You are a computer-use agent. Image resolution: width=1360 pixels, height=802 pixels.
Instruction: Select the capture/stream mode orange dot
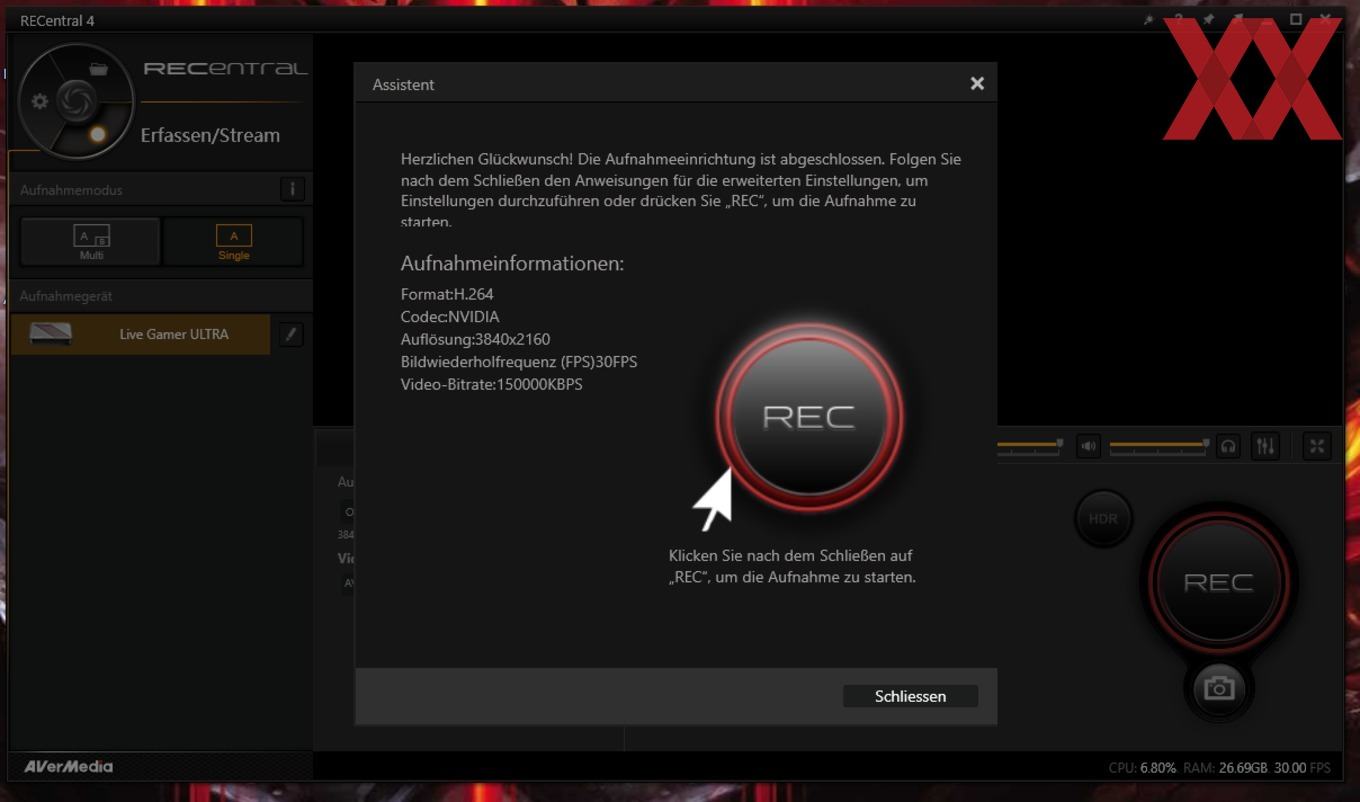click(x=97, y=134)
